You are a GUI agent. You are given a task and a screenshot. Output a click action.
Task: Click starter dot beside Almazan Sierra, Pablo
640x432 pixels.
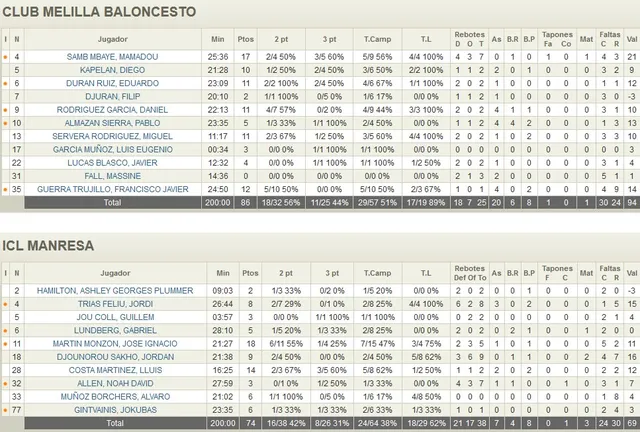(6, 122)
